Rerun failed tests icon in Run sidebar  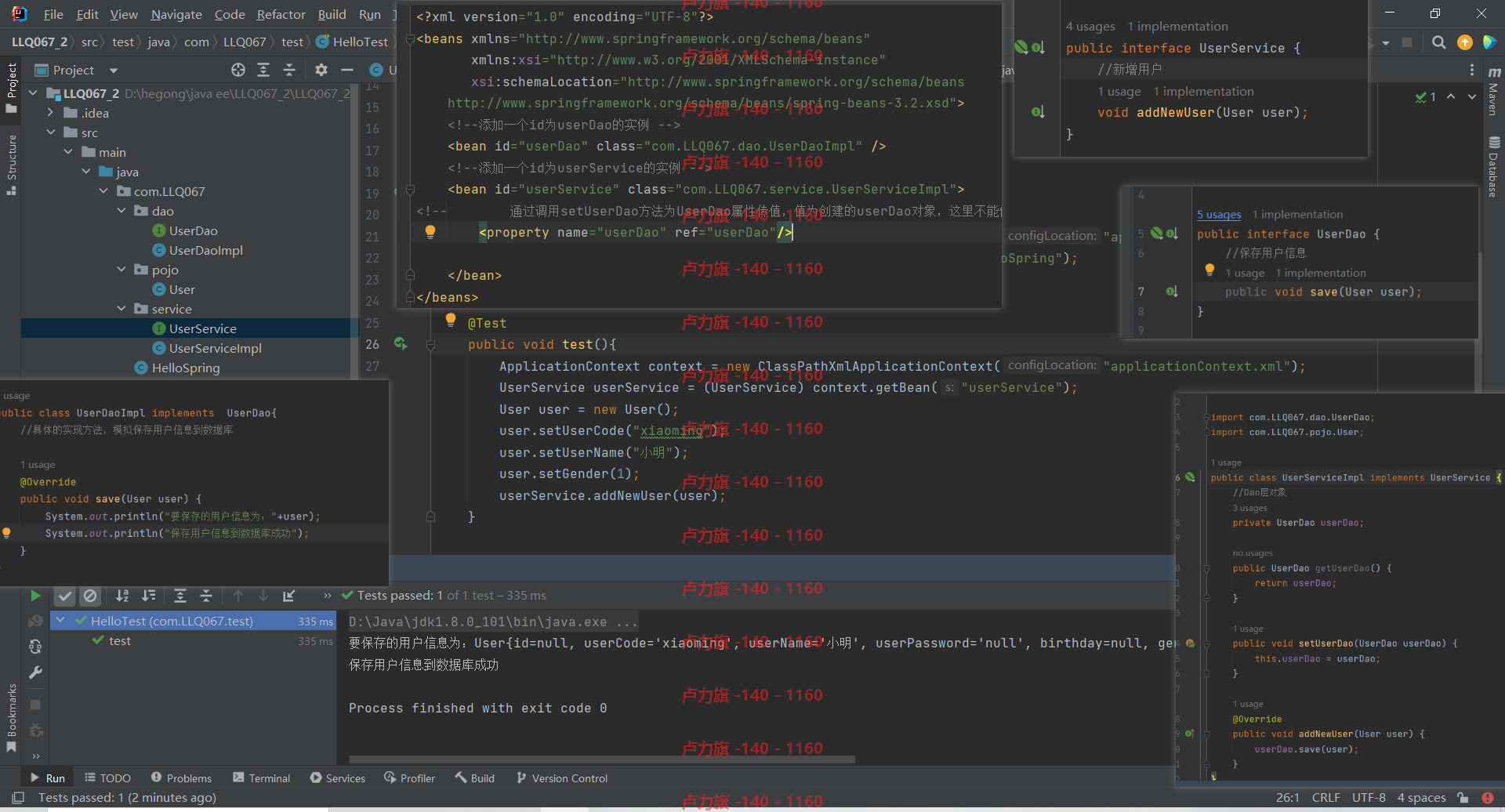(x=35, y=622)
